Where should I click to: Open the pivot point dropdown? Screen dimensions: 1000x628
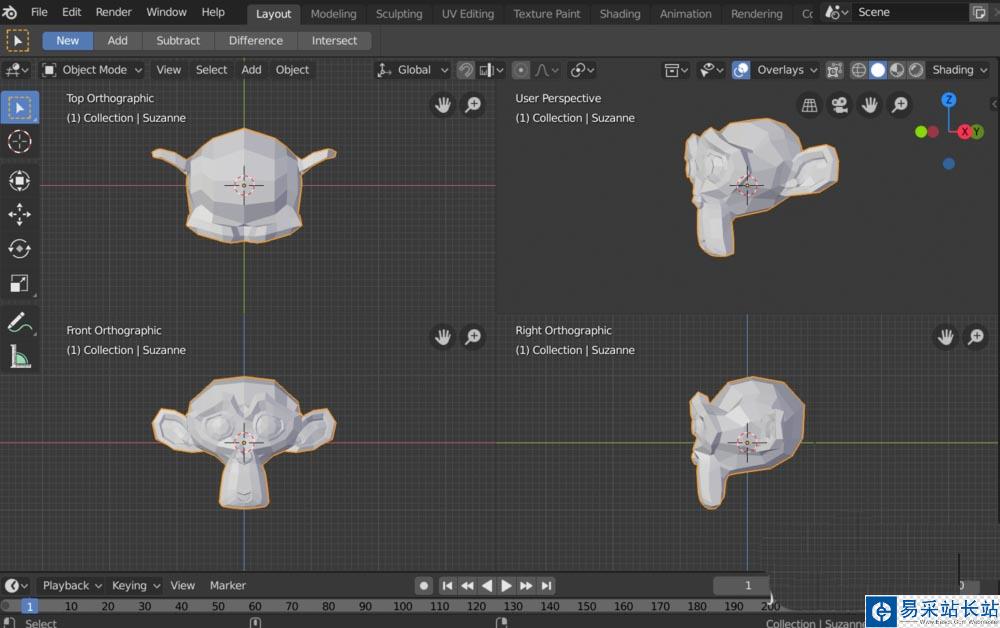pos(582,70)
